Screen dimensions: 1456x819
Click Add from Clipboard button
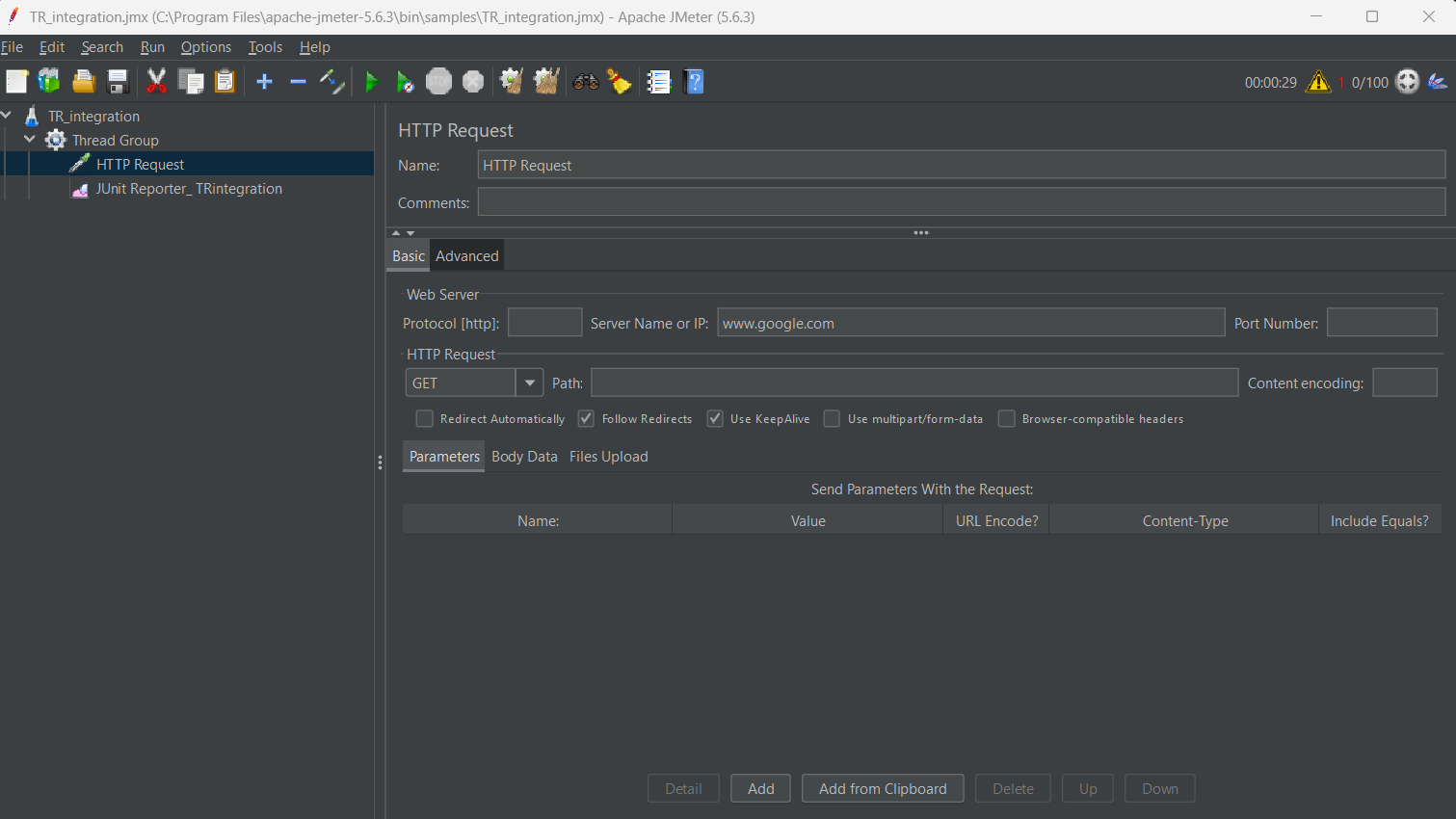pyautogui.click(x=882, y=788)
